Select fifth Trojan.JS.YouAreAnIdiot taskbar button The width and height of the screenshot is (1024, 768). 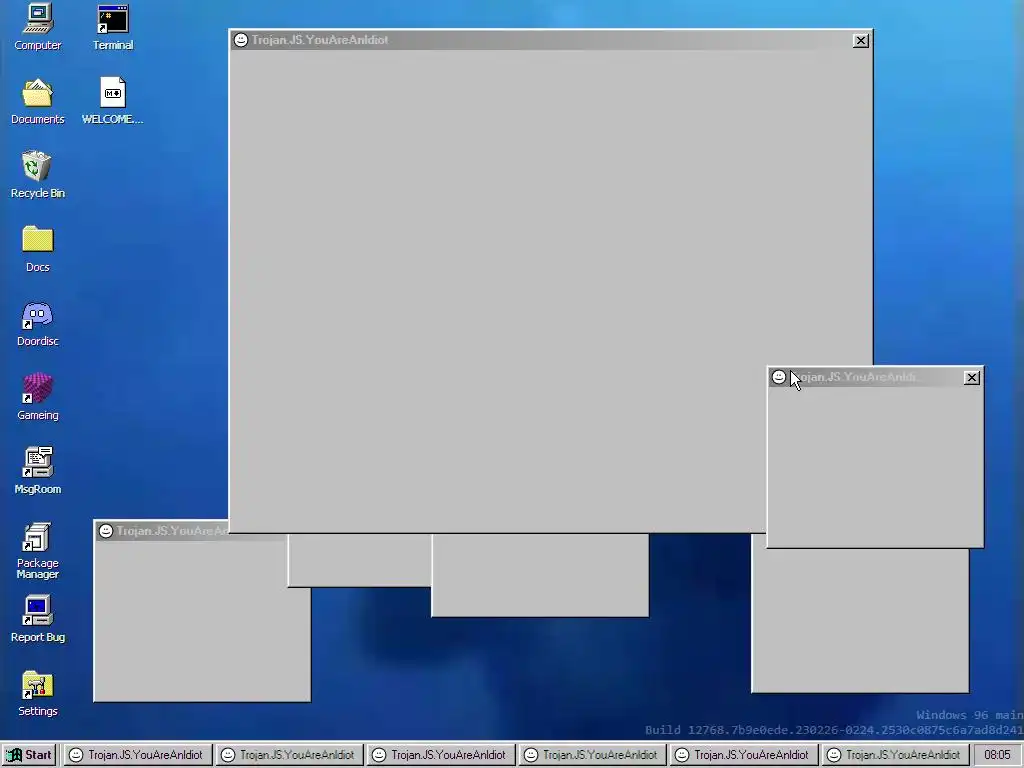[x=744, y=755]
